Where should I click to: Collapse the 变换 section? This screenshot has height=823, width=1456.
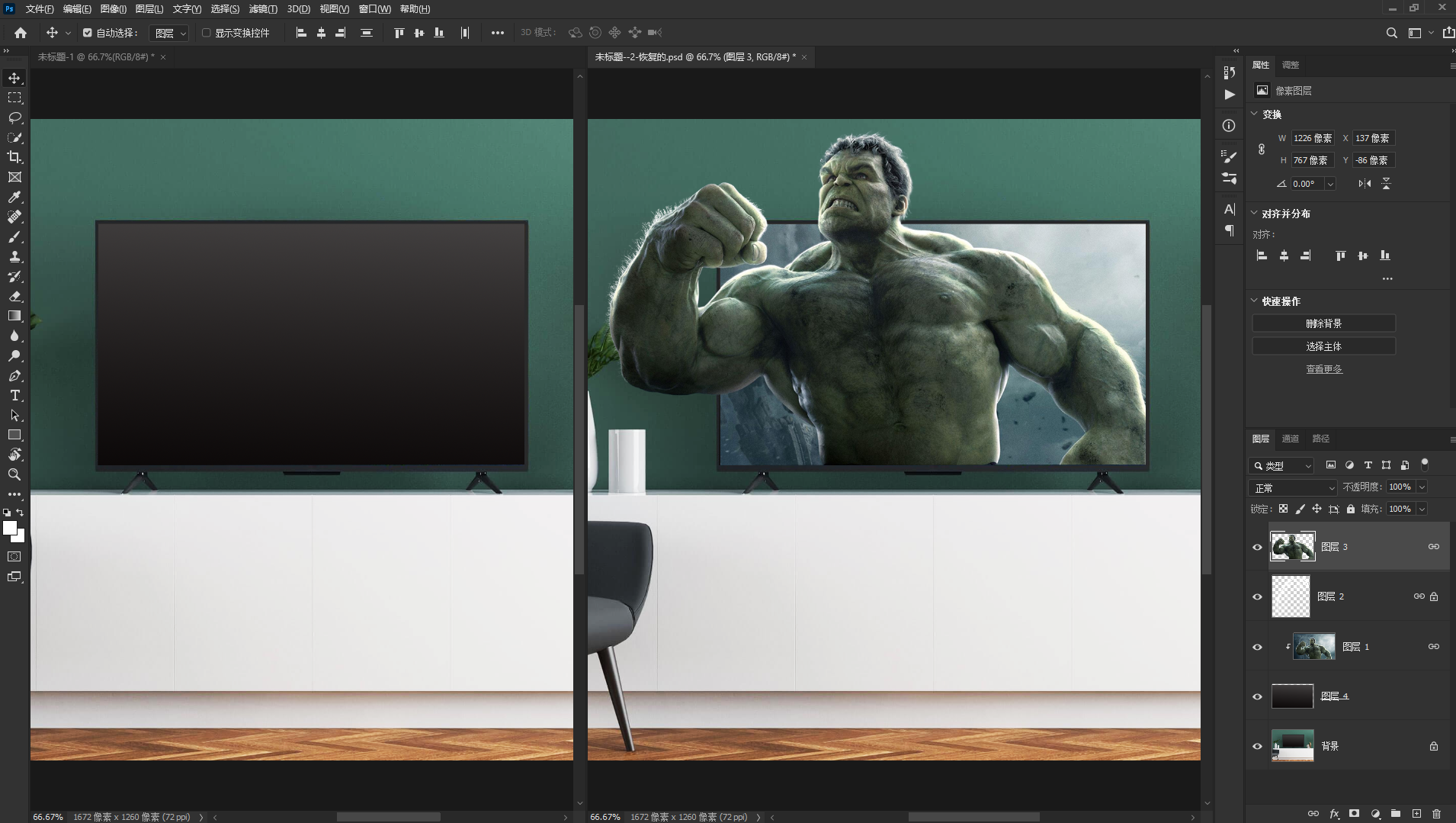(x=1254, y=114)
